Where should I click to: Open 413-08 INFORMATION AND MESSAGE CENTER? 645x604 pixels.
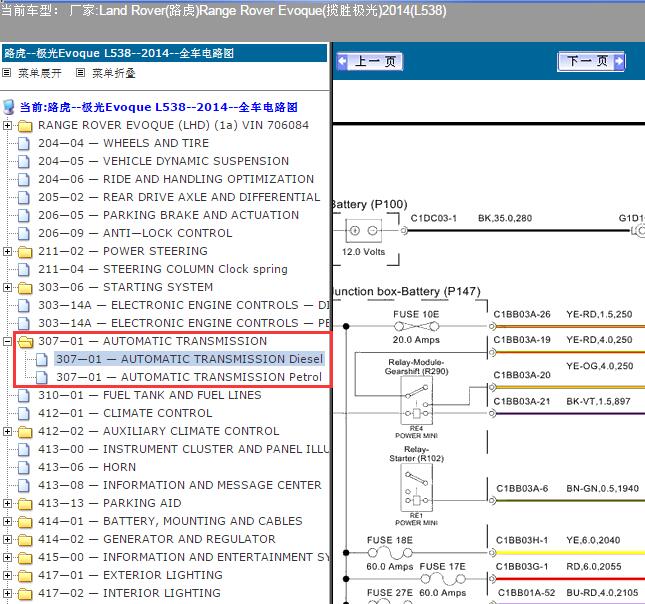[x=180, y=485]
